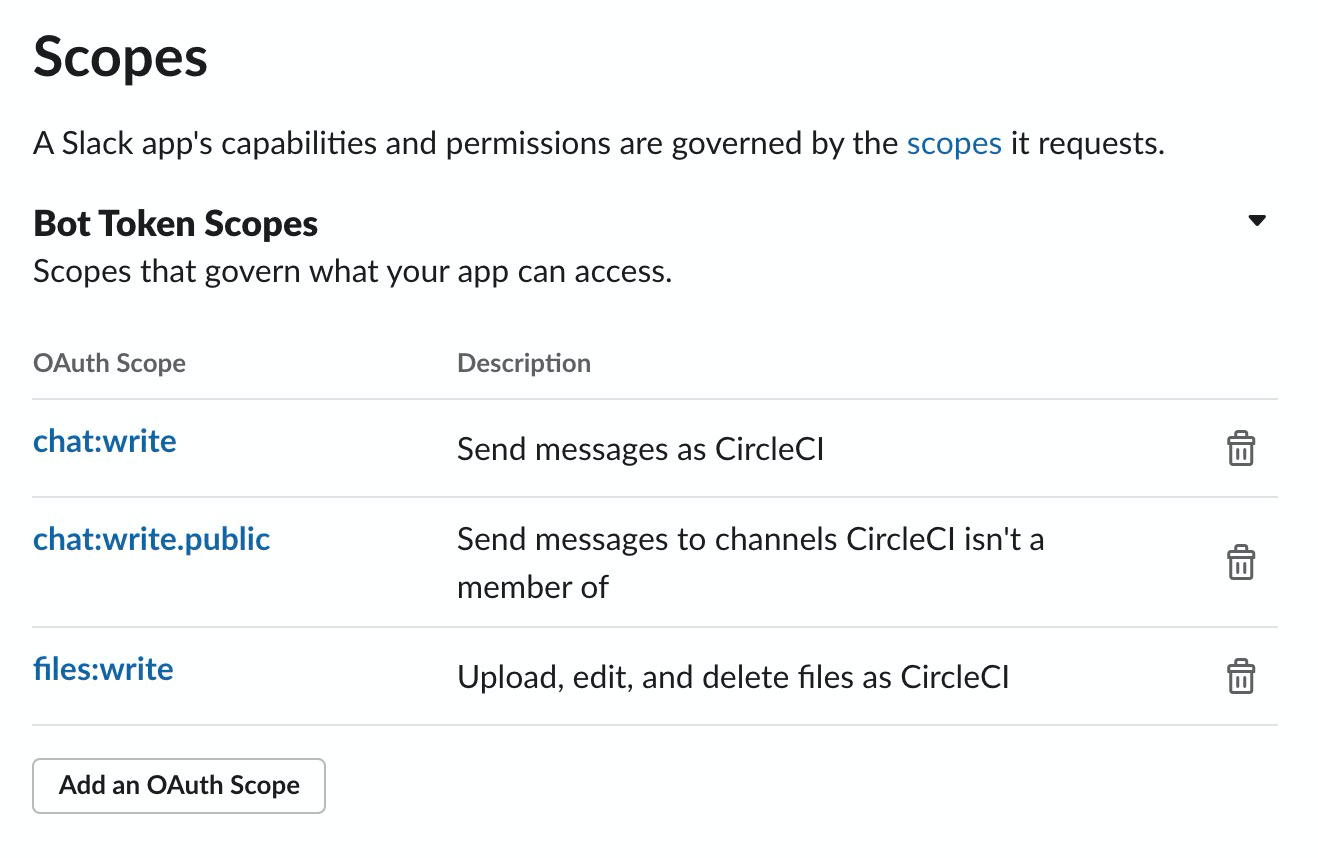Click 'Scopes that govern what your app can access' text
1318x858 pixels.
tap(353, 271)
